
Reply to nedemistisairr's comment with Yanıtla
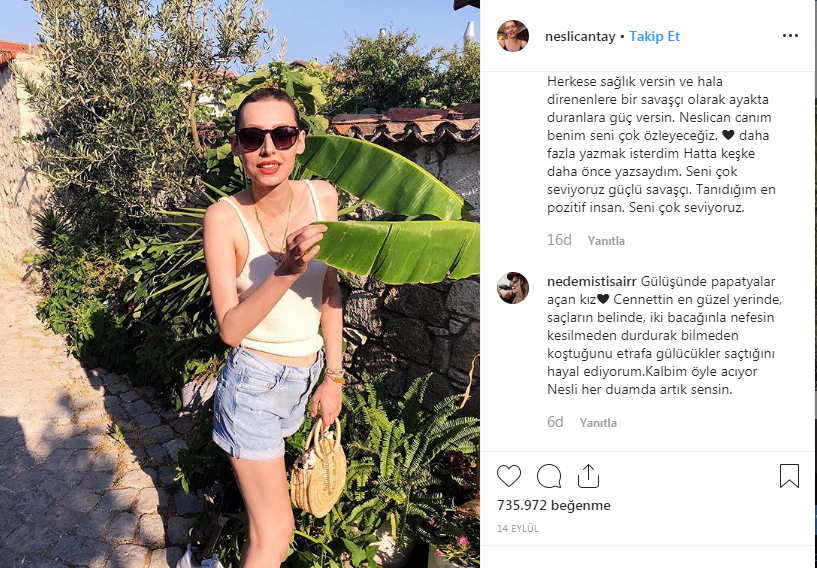tap(598, 423)
